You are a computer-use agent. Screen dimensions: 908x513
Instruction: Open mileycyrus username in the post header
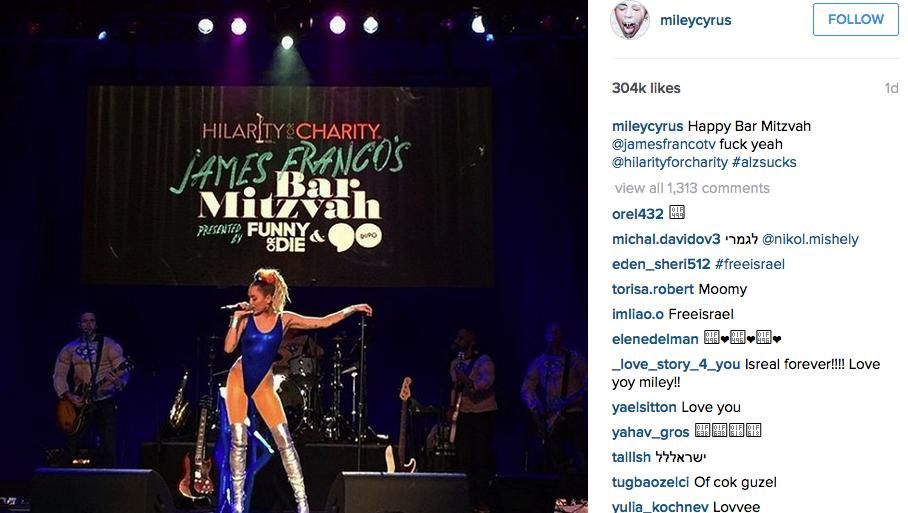(695, 20)
